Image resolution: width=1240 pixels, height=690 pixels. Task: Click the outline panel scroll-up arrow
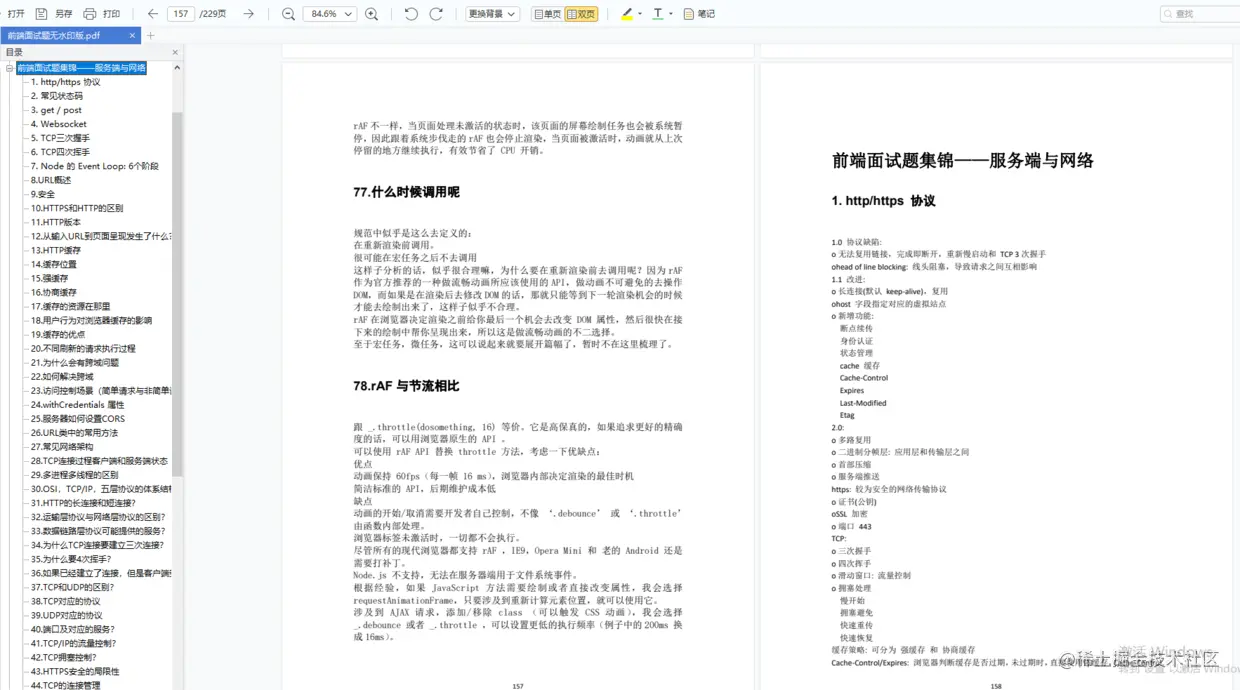[177, 67]
